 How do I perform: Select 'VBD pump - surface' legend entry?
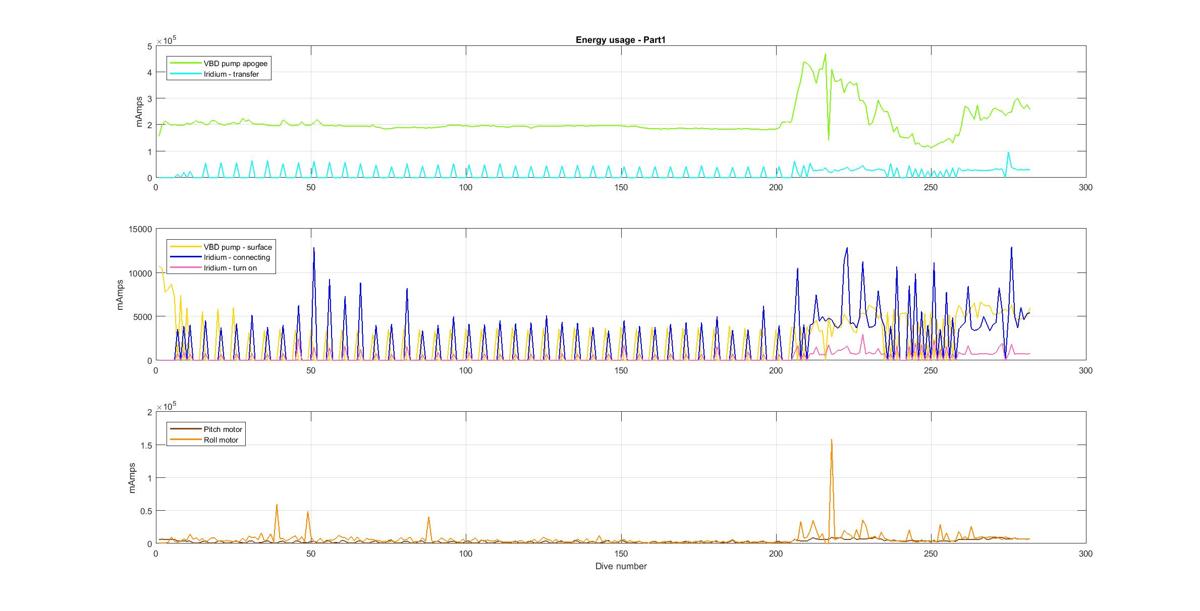click(x=222, y=246)
